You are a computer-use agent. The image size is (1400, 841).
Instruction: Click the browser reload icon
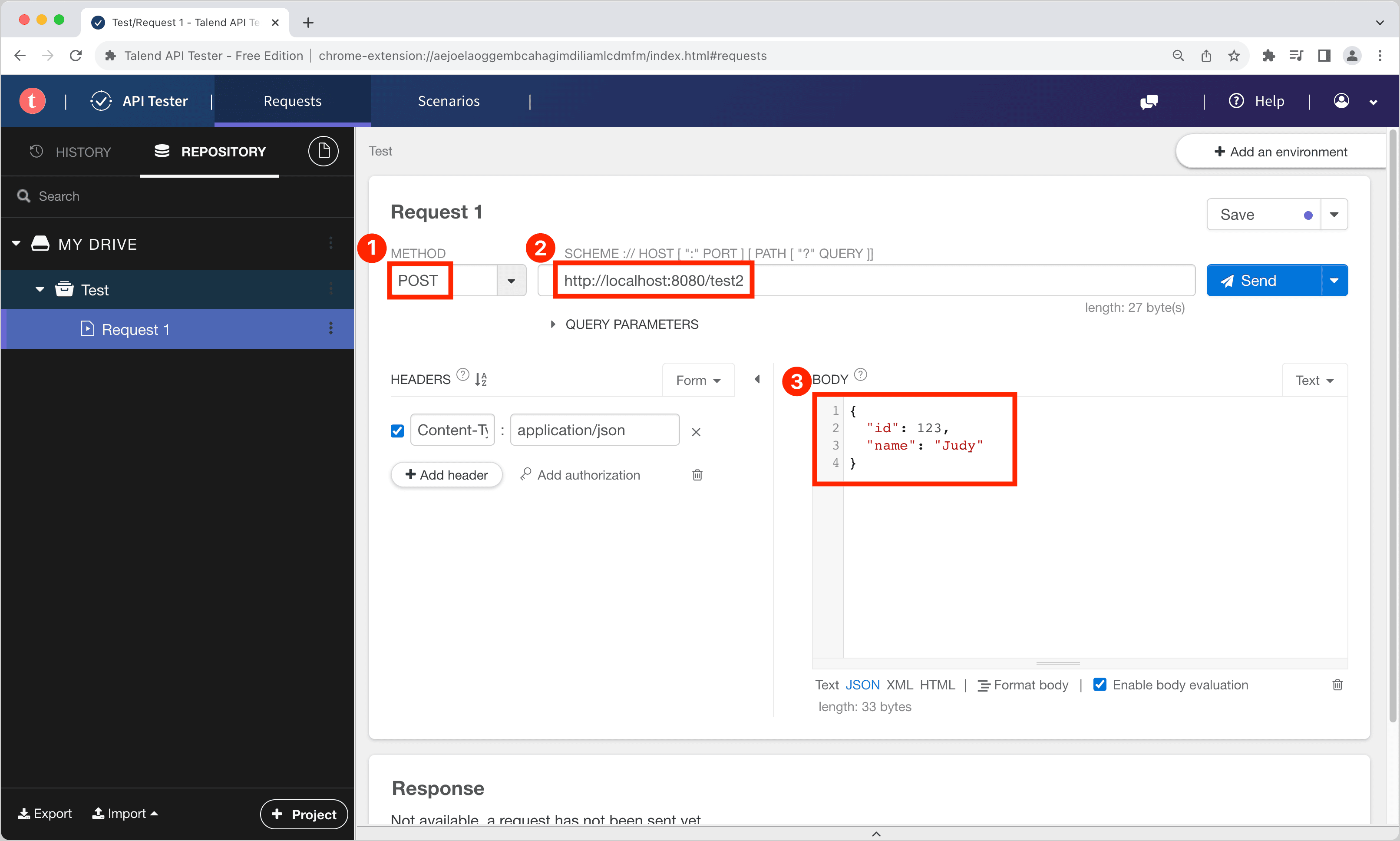pos(76,56)
